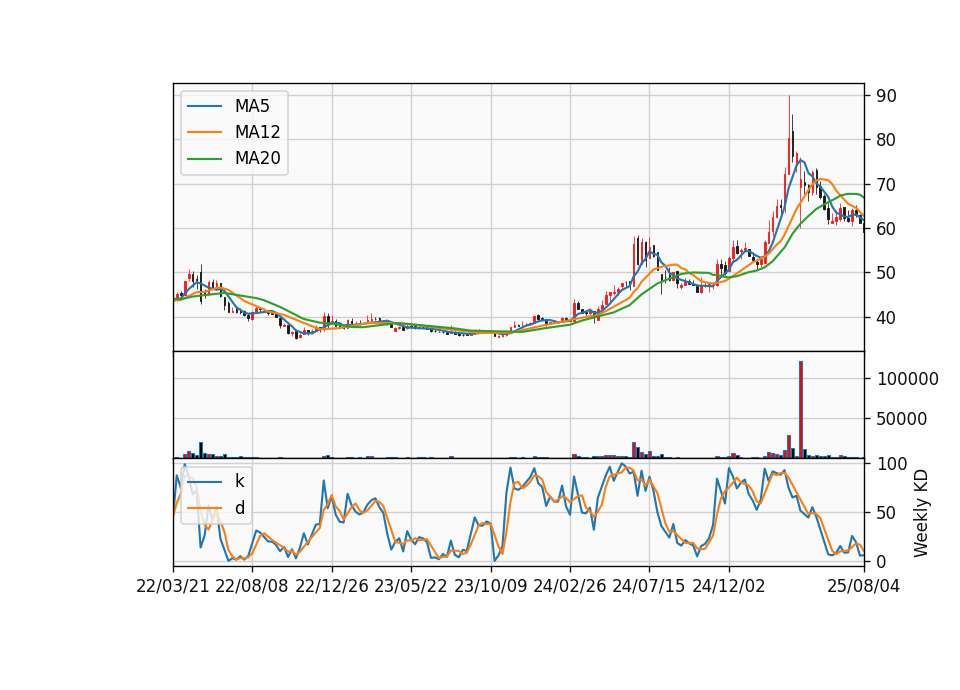Click the 24/07/15 date axis label
This screenshot has height=690, width=960.
[x=648, y=586]
